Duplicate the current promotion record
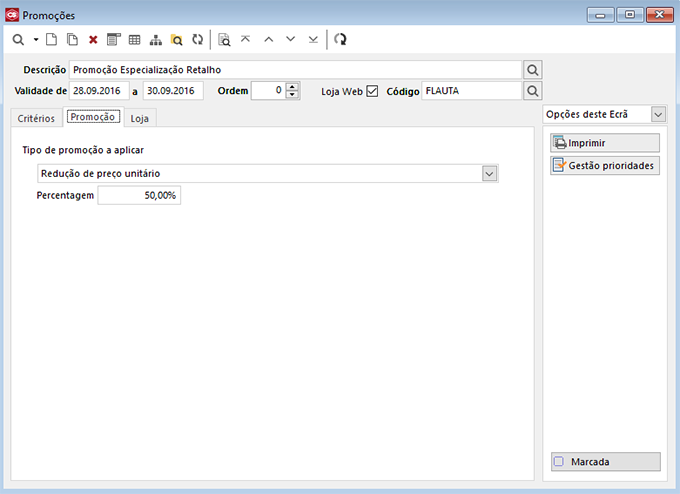This screenshot has height=494, width=680. (72, 40)
